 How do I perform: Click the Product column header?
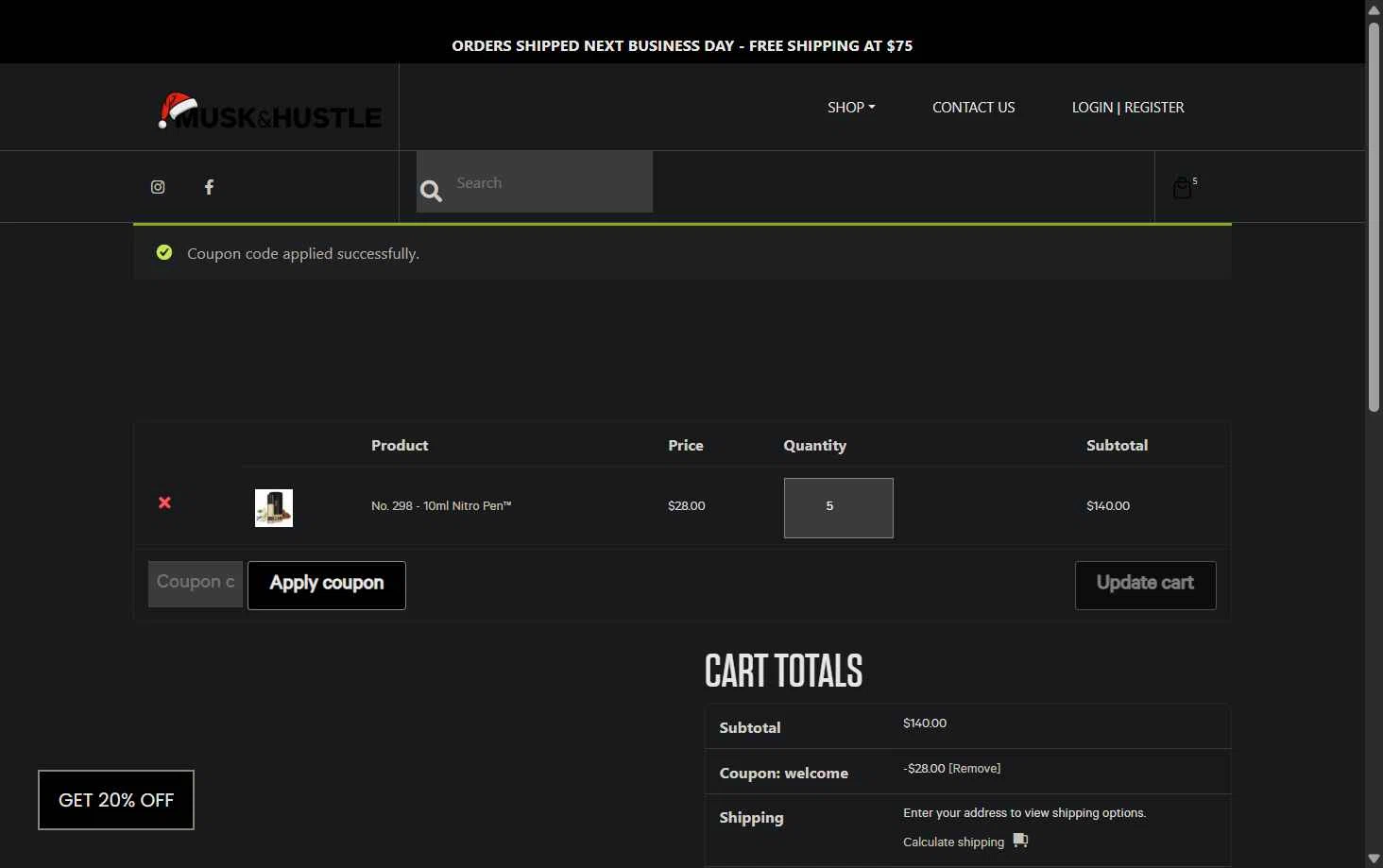coord(400,446)
